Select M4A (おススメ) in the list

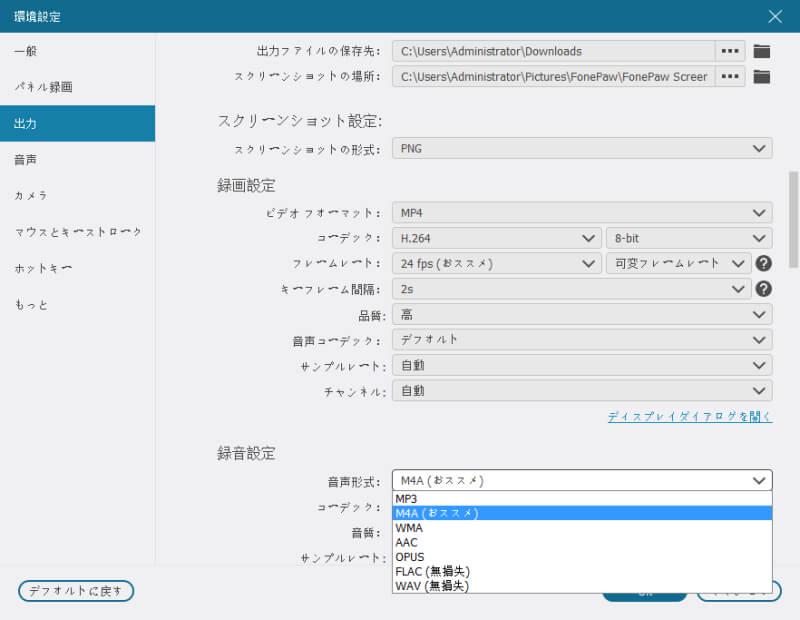[582, 513]
